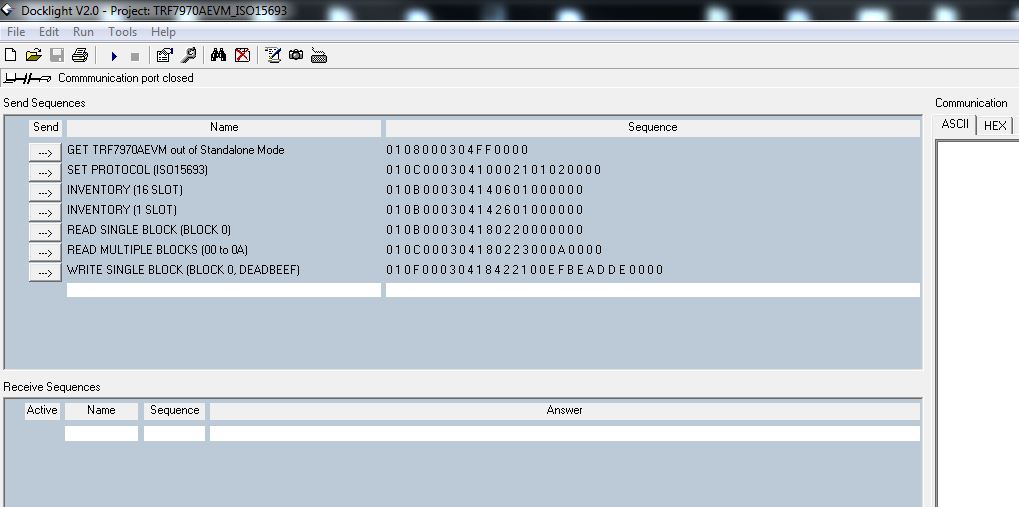Open the Options wrench-key icon
This screenshot has width=1019, height=507.
(x=188, y=56)
